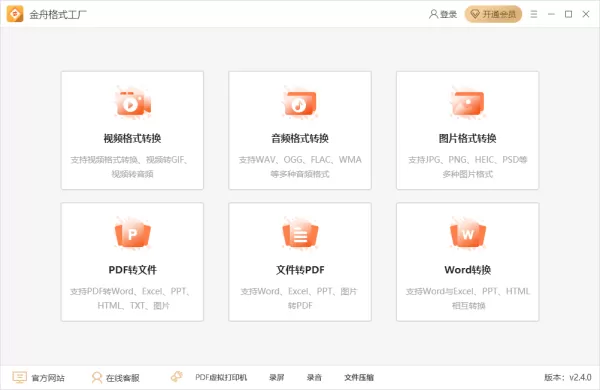Click the printer icon beside PDF虚拟打印机
The width and height of the screenshot is (600, 390).
[176, 377]
